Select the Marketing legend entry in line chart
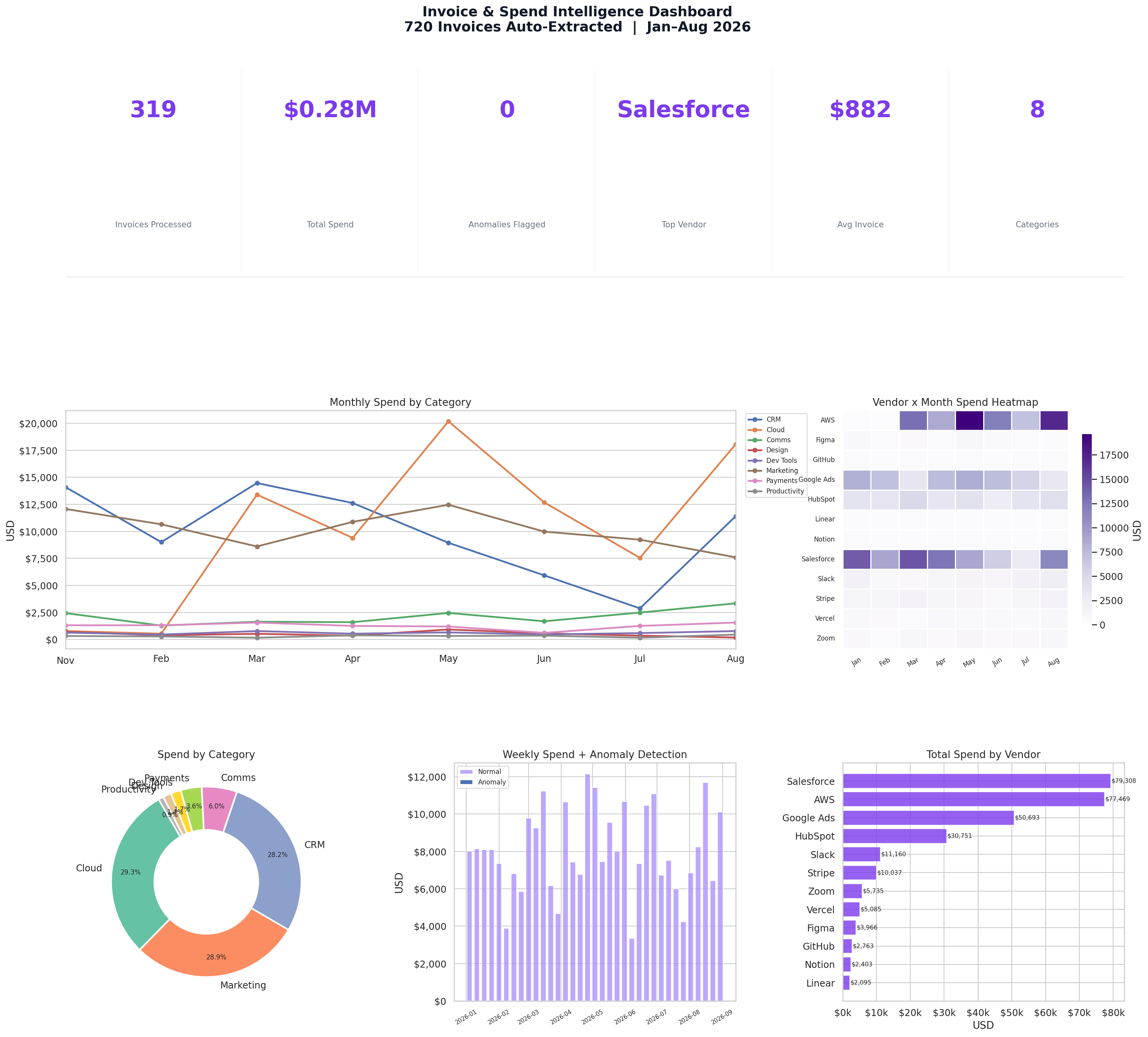This screenshot has width=1148, height=1037. 773,470
